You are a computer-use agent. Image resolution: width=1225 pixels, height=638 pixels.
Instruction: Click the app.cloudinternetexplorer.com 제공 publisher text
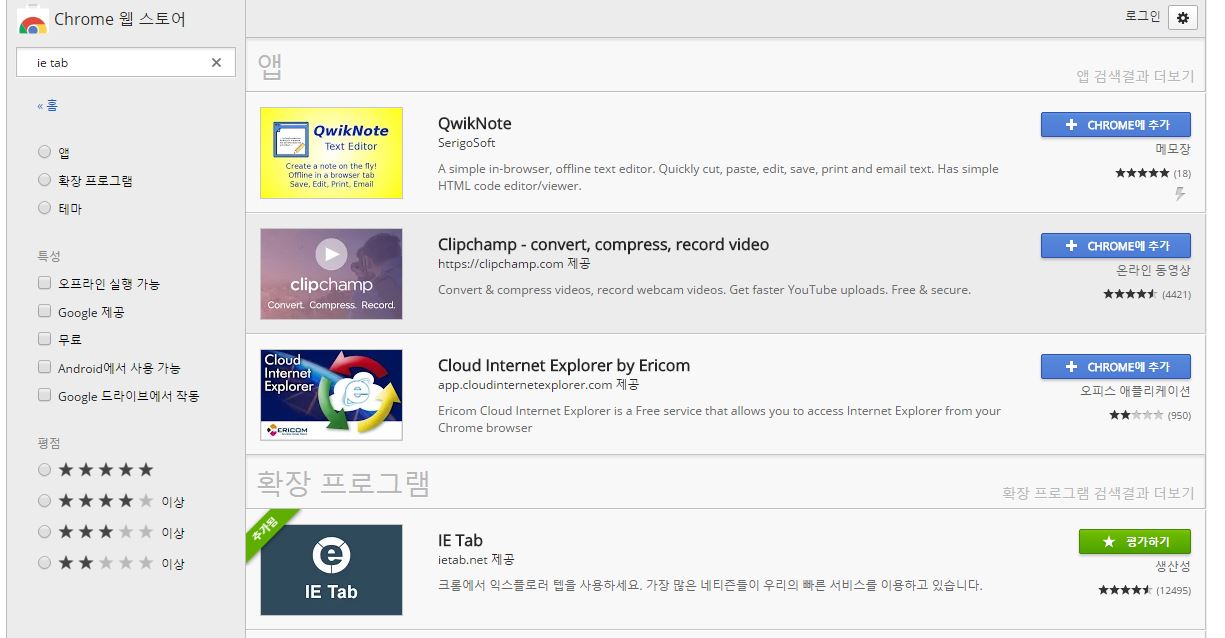538,385
